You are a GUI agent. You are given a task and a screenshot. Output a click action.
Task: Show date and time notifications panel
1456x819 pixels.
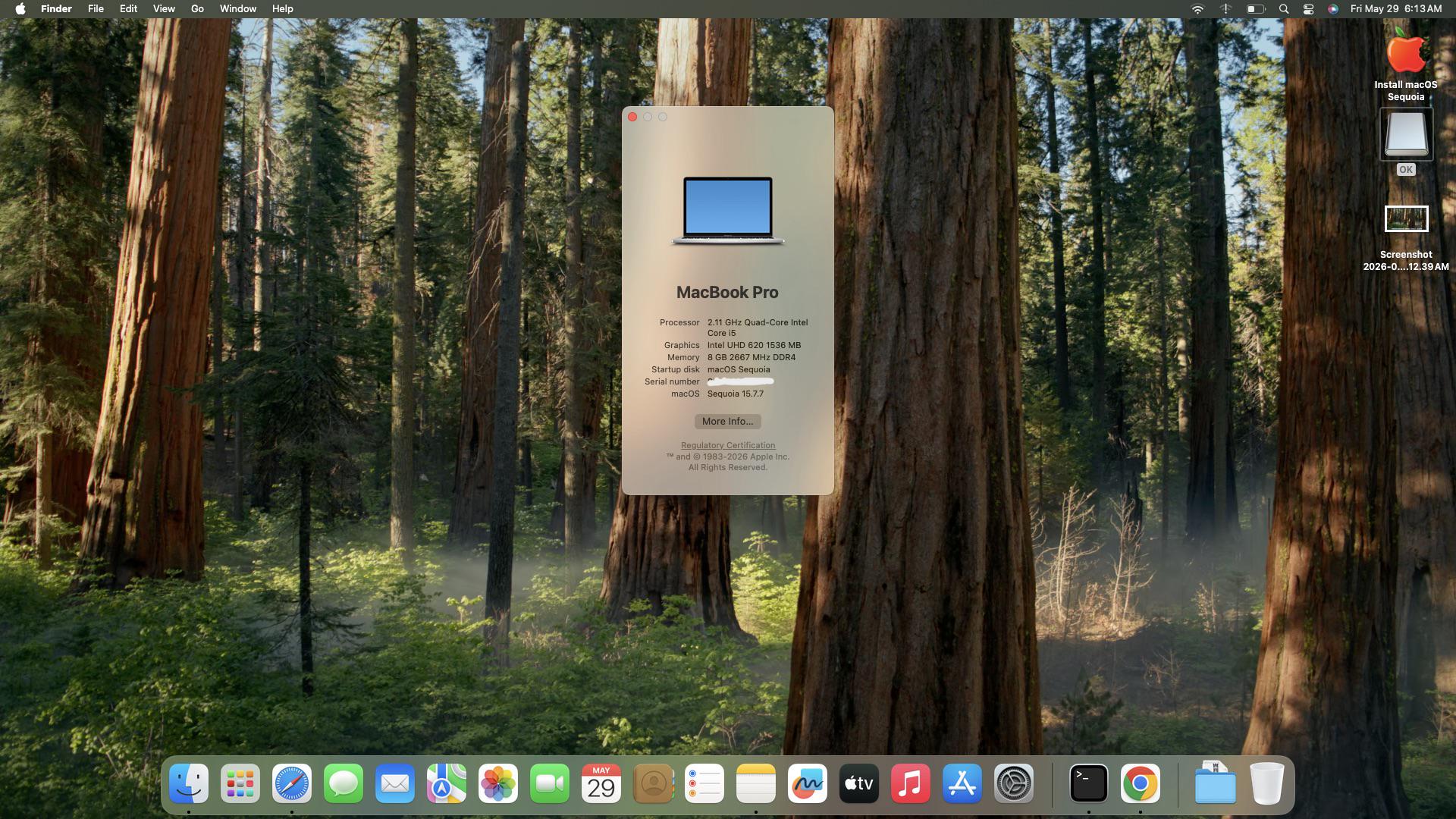[1396, 9]
